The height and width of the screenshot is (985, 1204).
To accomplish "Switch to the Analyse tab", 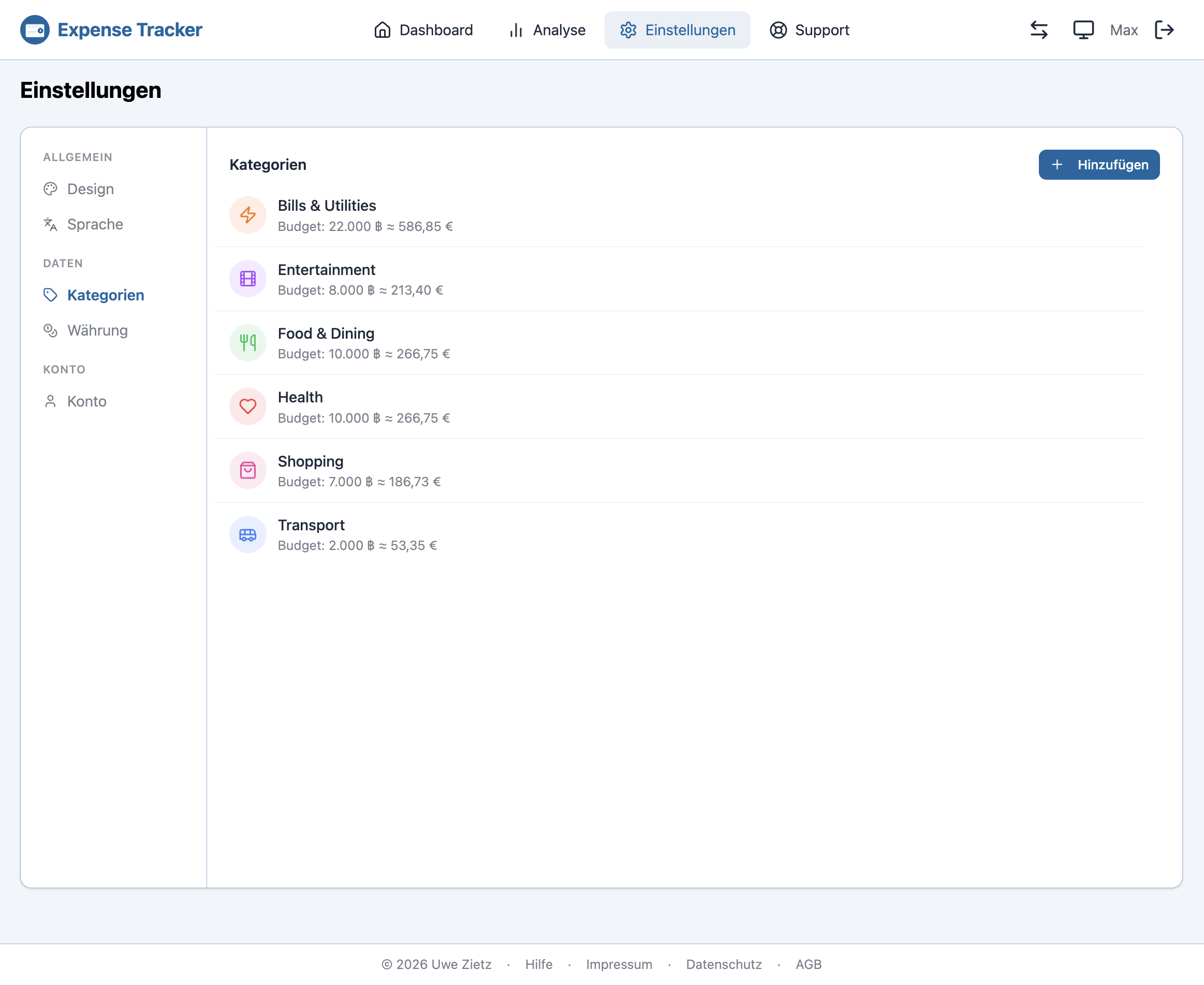I will click(547, 30).
